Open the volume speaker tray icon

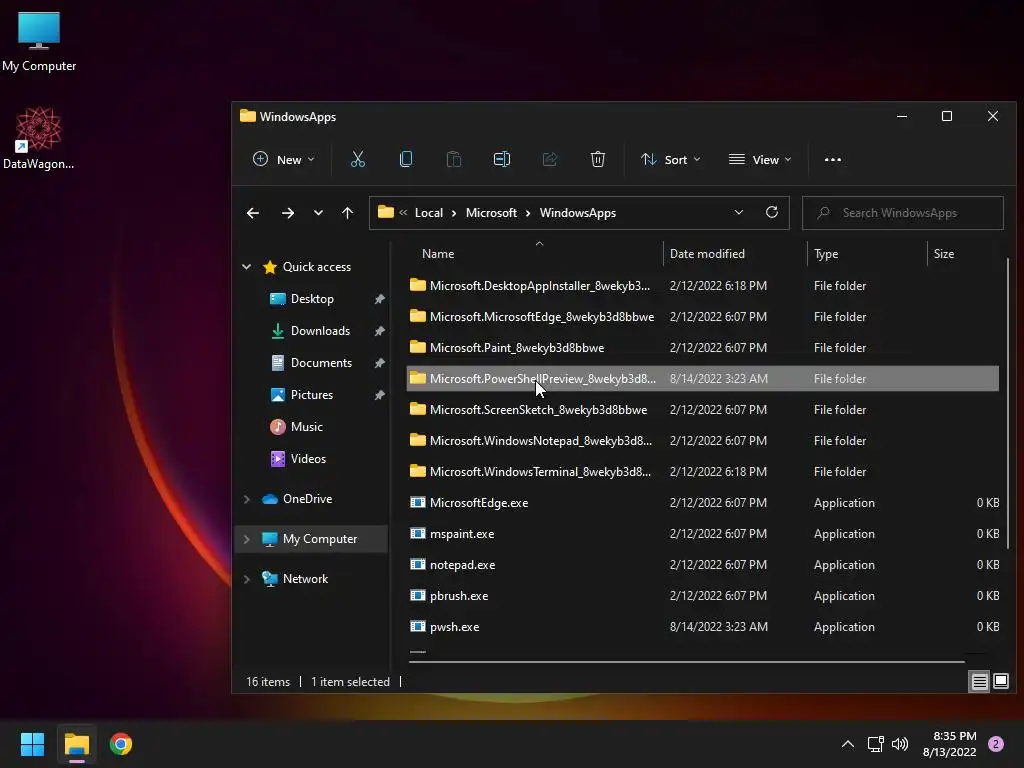[x=900, y=744]
